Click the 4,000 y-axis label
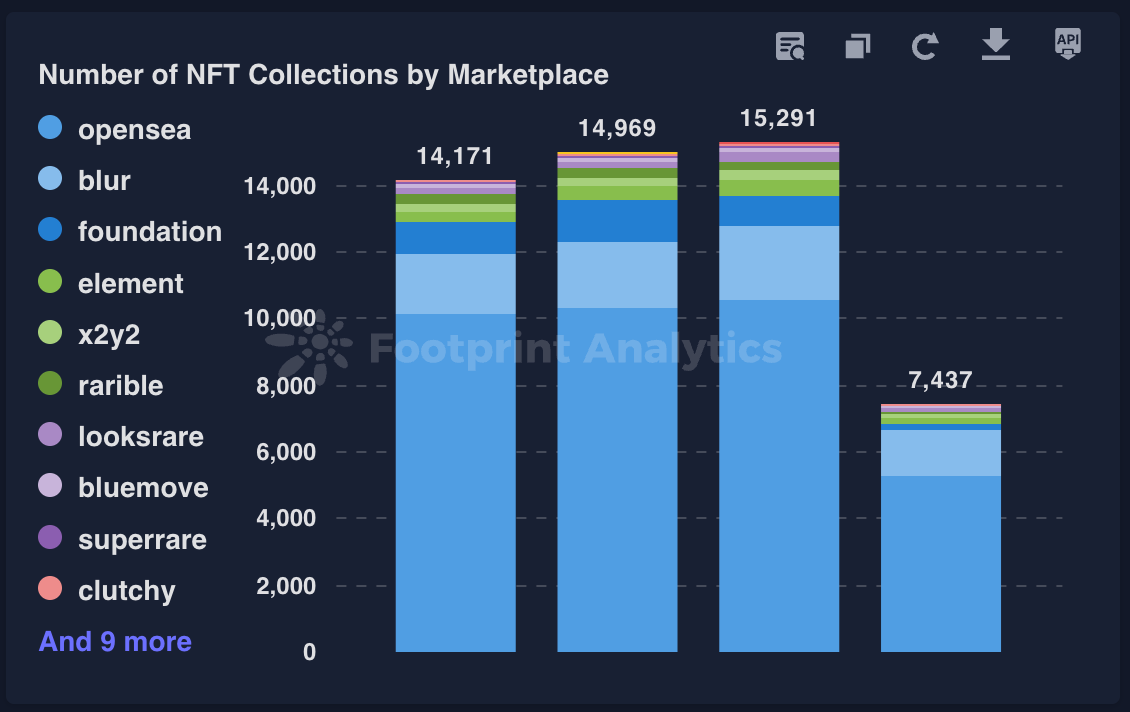 click(285, 518)
